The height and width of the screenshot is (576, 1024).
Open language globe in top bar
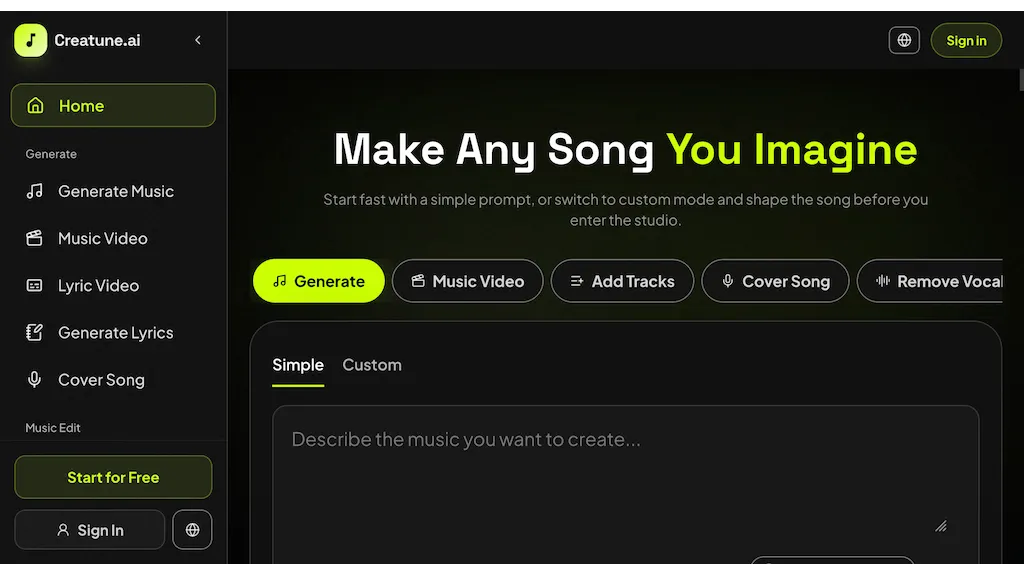click(904, 40)
